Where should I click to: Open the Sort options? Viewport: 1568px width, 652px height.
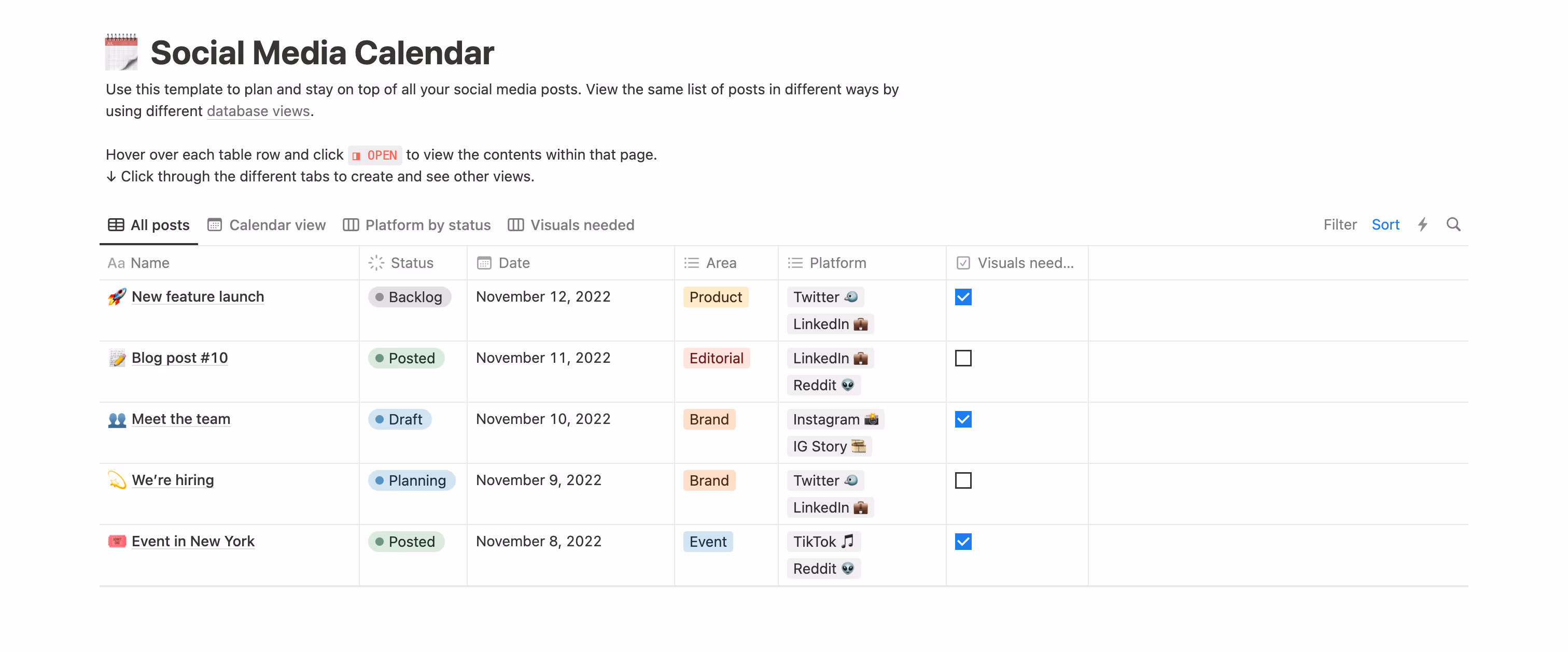pyautogui.click(x=1385, y=224)
